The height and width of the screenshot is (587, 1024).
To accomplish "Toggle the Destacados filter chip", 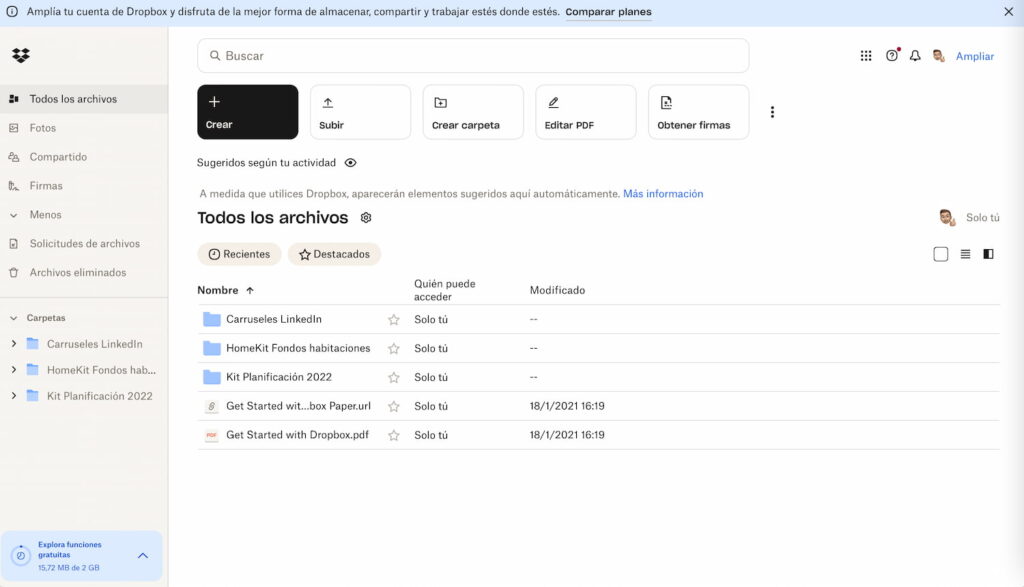I will coord(334,254).
